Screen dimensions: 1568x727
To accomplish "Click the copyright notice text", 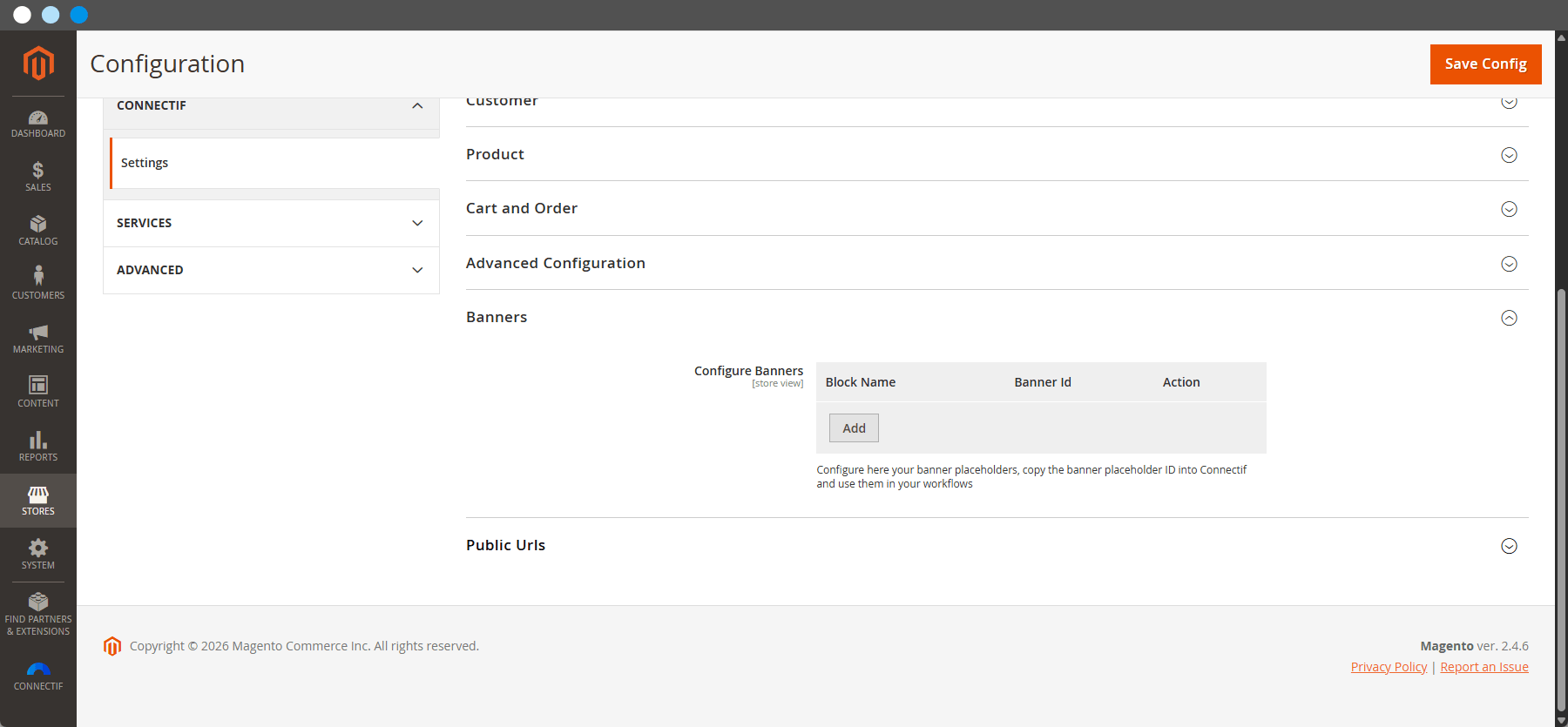I will (304, 646).
